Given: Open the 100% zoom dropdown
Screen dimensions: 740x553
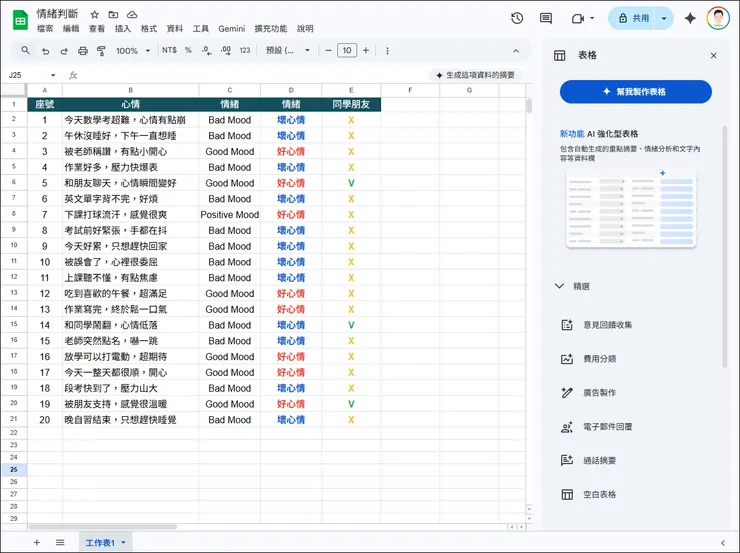Looking at the screenshot, I should [x=133, y=50].
